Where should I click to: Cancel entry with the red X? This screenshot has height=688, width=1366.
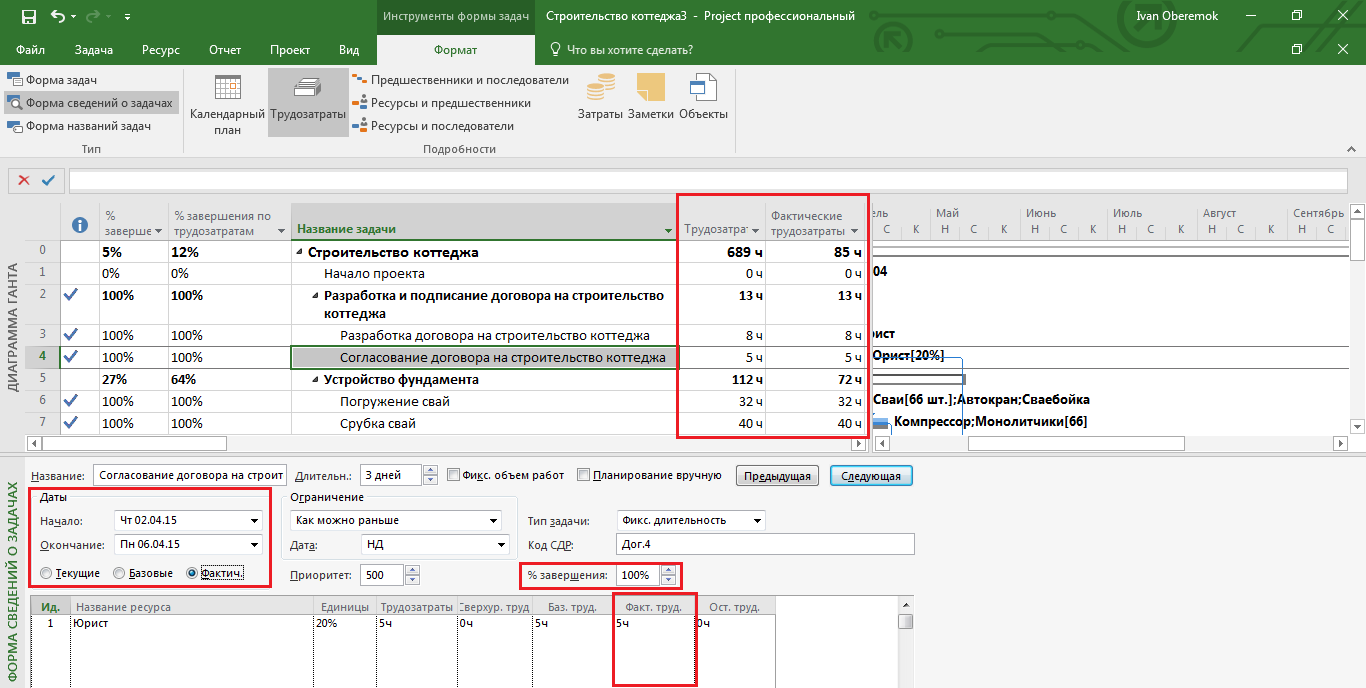[24, 180]
